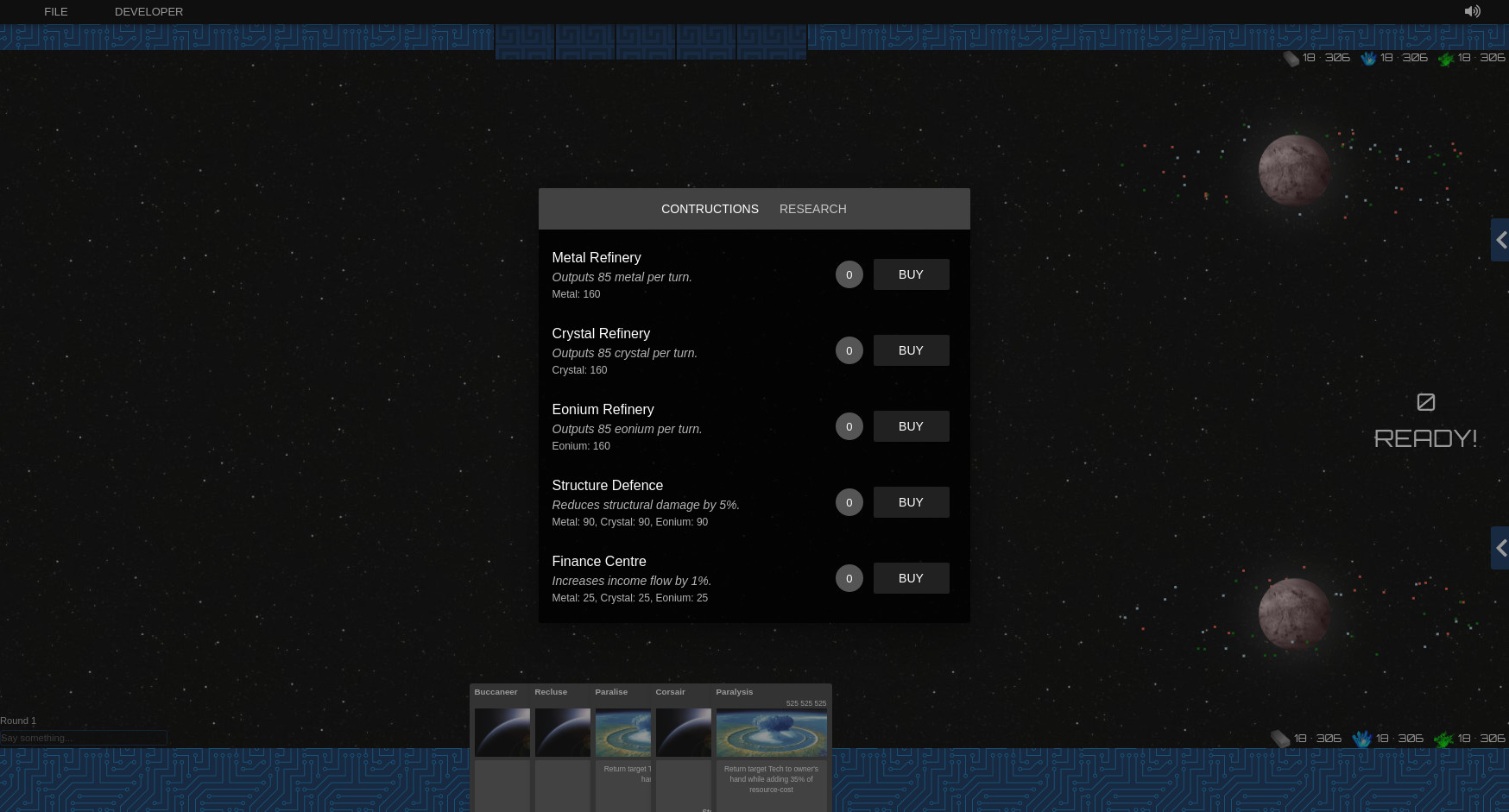This screenshot has width=1509, height=812.
Task: Open the Developer menu
Action: pos(148,12)
